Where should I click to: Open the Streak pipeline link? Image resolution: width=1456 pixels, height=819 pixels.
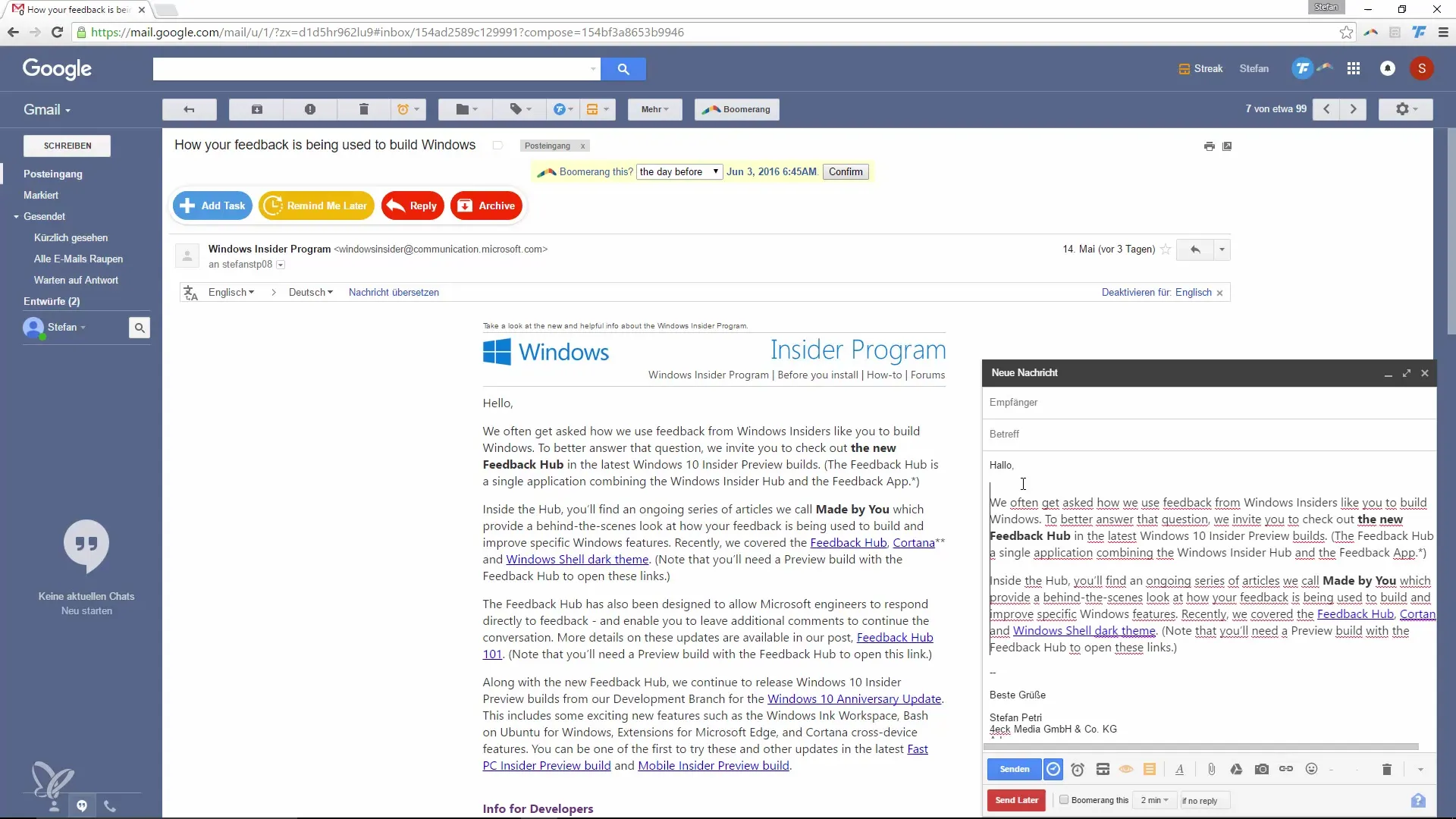pos(1200,69)
